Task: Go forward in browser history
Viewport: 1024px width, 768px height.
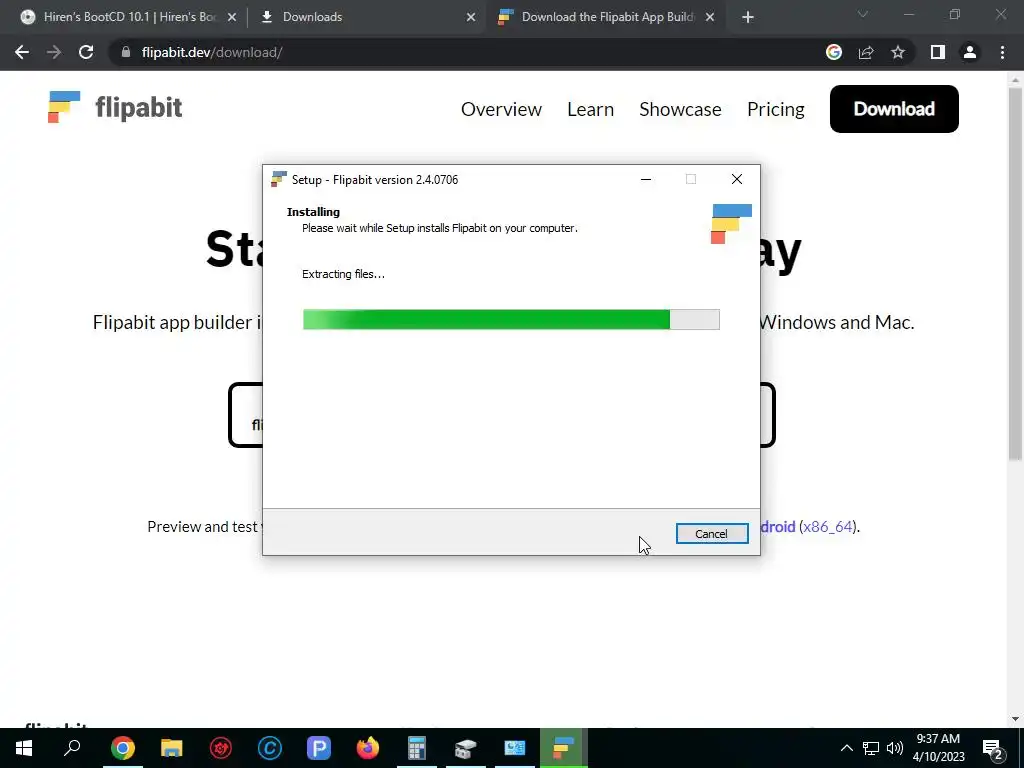Action: pyautogui.click(x=54, y=52)
